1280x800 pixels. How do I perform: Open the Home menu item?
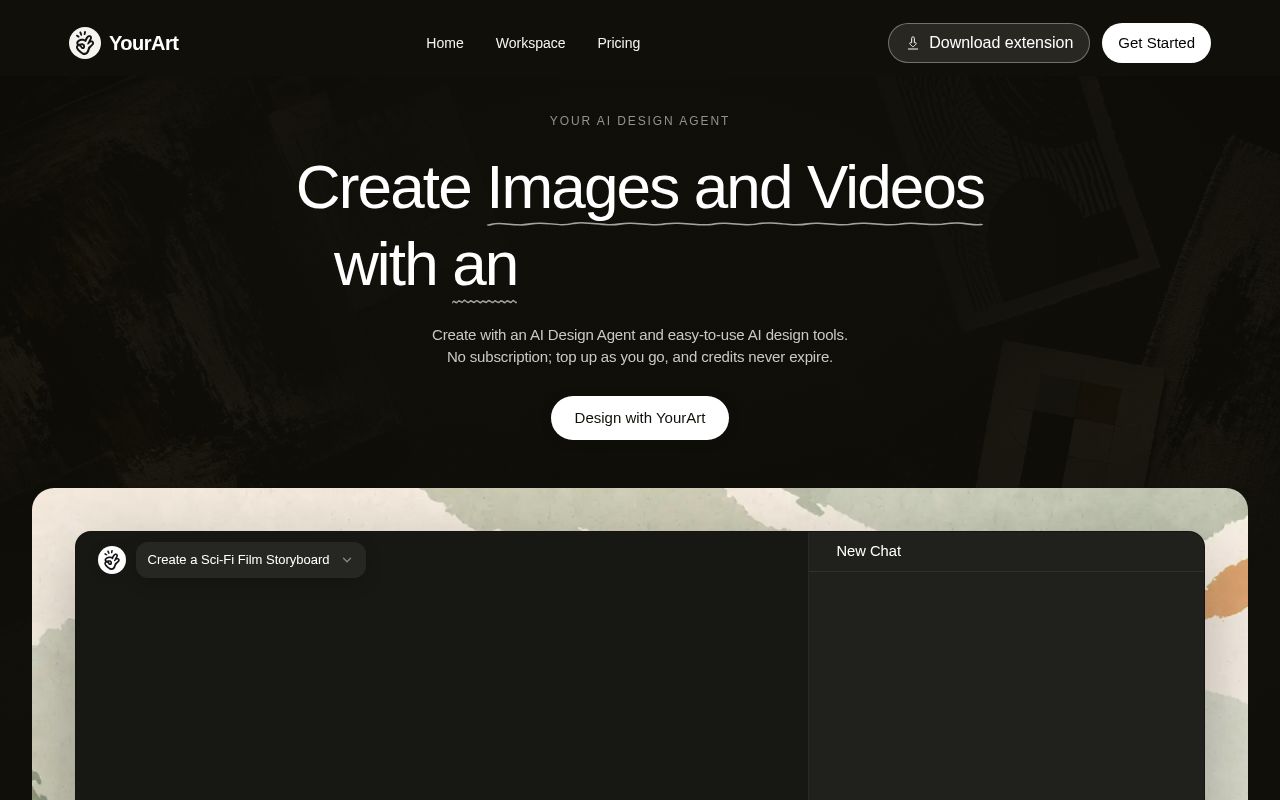pyautogui.click(x=445, y=43)
